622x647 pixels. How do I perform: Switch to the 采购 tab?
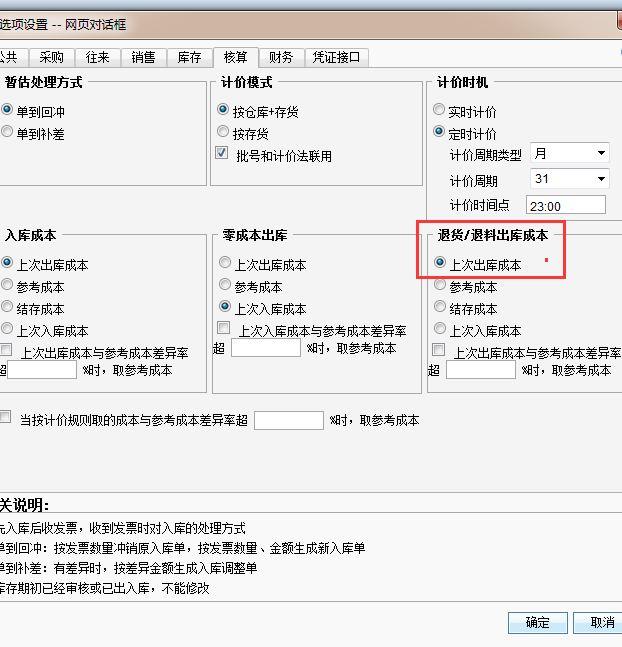click(52, 57)
